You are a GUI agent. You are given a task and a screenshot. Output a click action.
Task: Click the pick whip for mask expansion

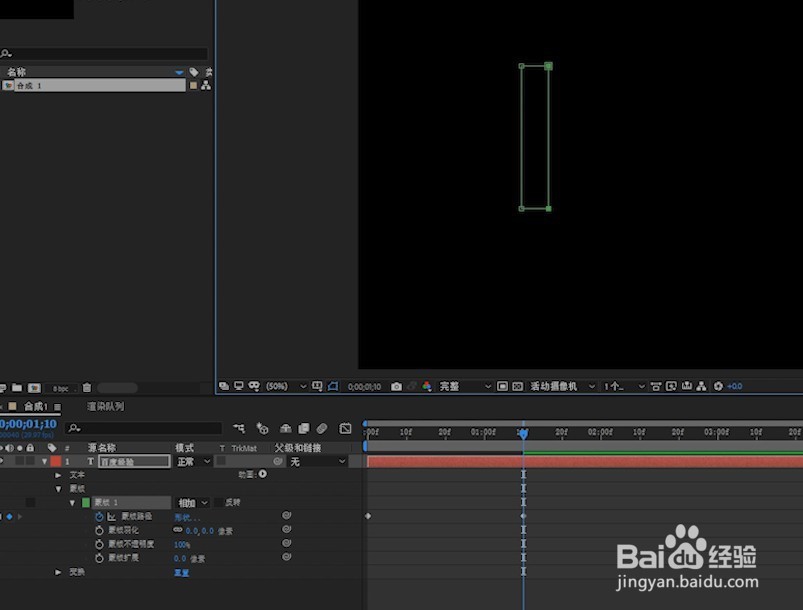[x=286, y=557]
